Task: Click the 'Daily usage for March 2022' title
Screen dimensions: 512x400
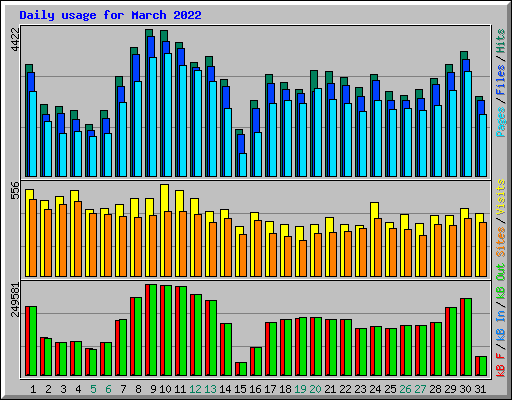Action: tap(110, 15)
